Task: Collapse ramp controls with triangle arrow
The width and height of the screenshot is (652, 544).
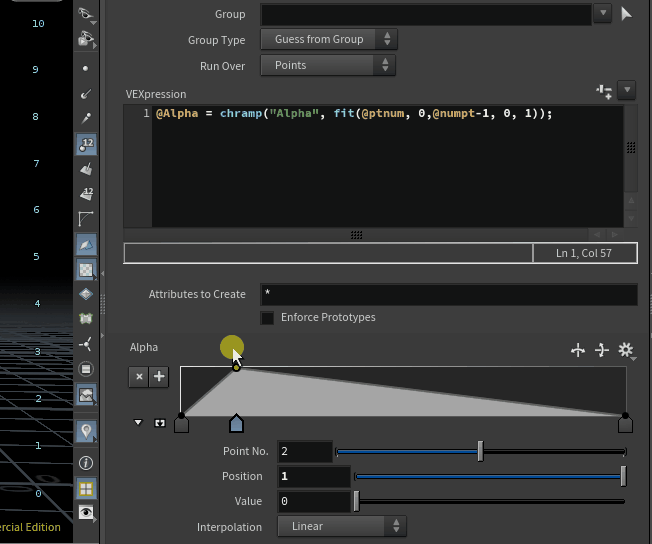Action: tap(138, 423)
